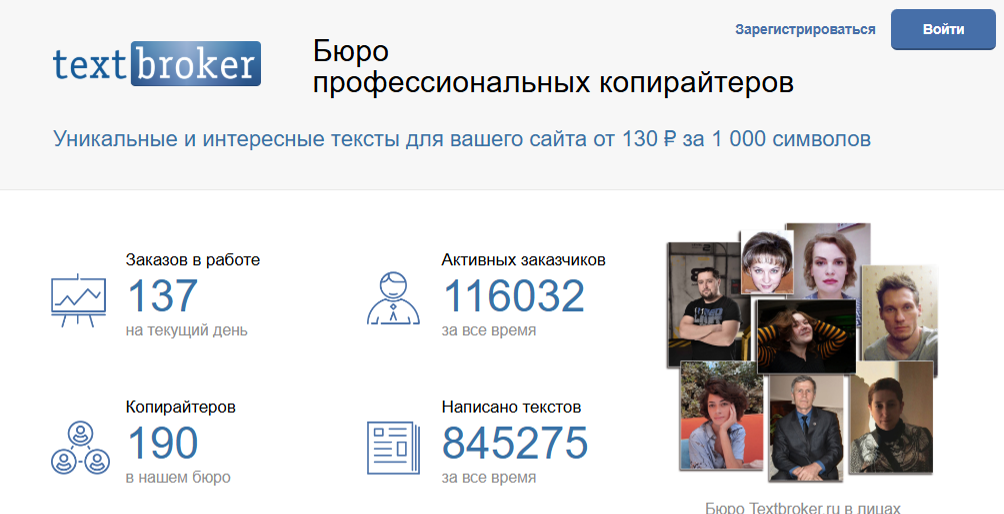The width and height of the screenshot is (1004, 514).
Task: Click the Написано текстов label
Action: point(511,407)
